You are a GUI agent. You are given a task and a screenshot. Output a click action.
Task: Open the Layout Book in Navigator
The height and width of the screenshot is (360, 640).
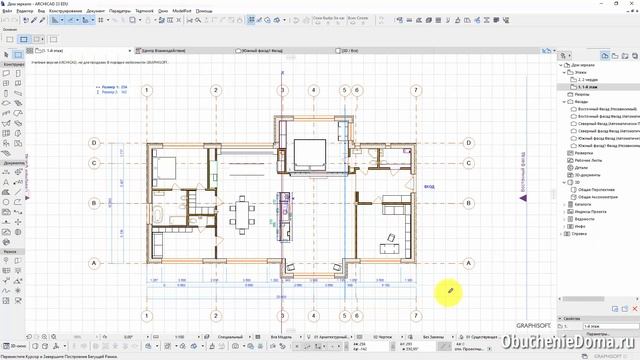[x=624, y=56]
